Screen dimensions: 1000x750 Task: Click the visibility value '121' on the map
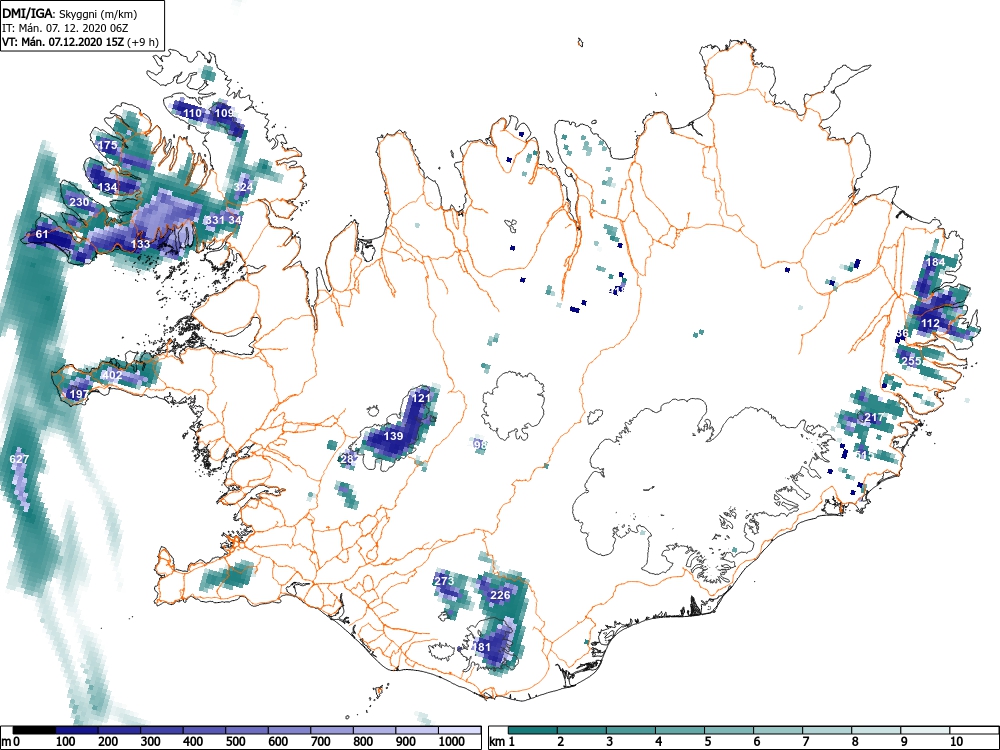click(x=421, y=397)
